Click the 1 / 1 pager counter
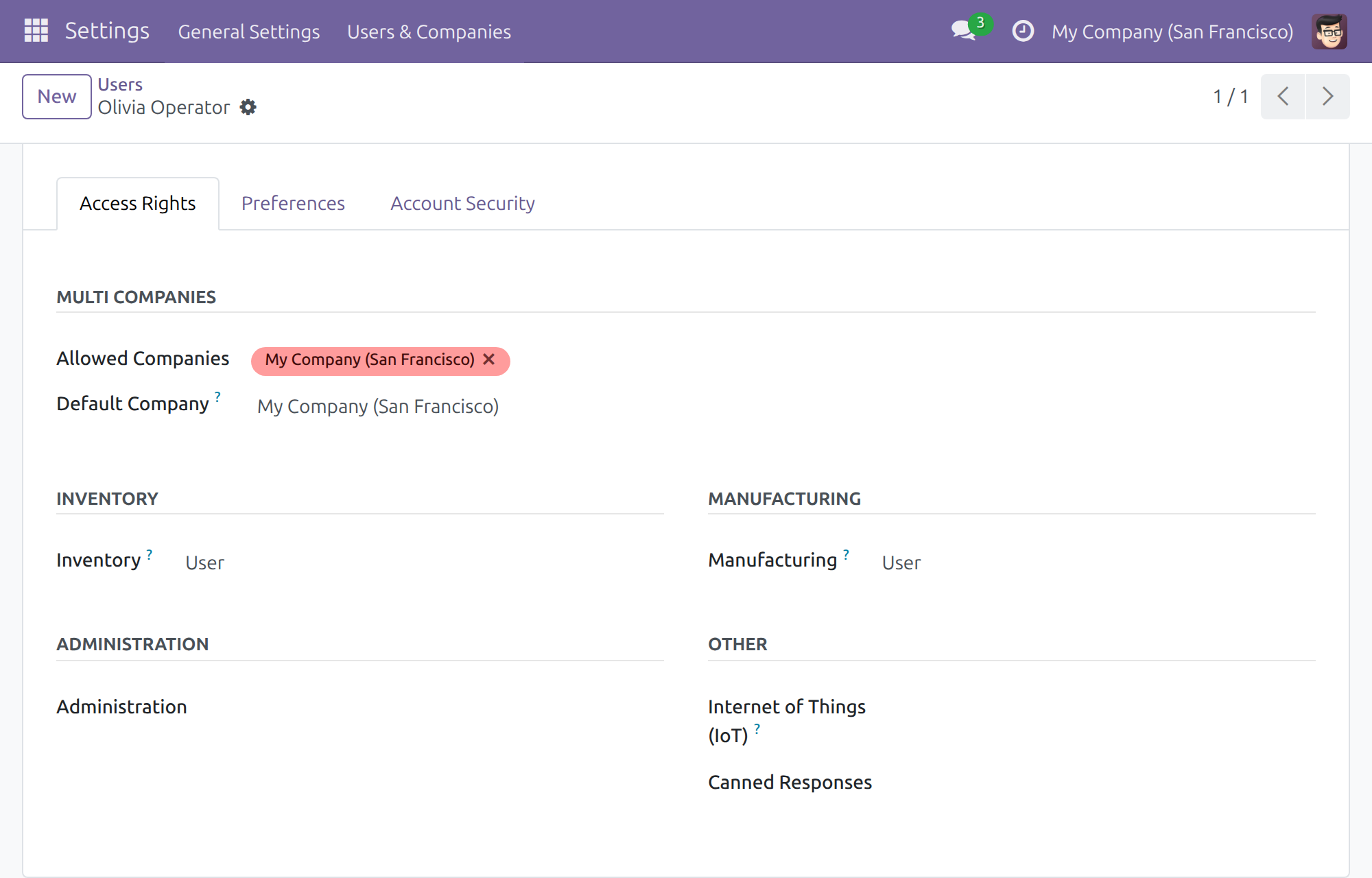Image resolution: width=1372 pixels, height=878 pixels. coord(1231,97)
